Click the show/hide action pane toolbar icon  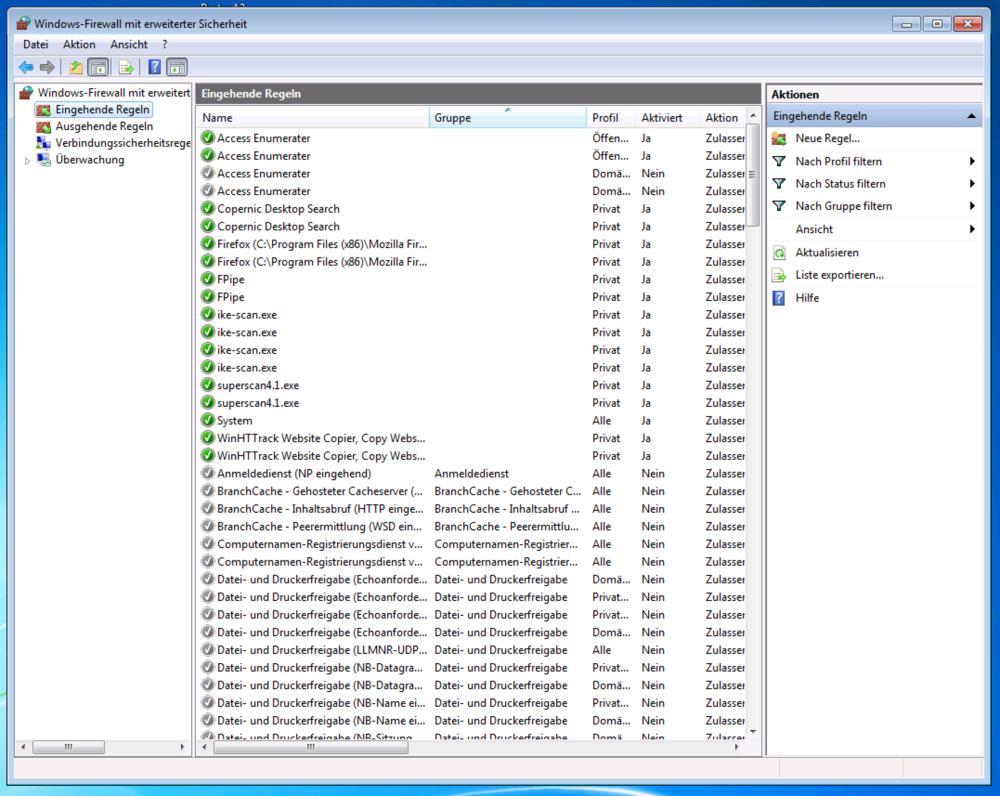click(x=176, y=67)
